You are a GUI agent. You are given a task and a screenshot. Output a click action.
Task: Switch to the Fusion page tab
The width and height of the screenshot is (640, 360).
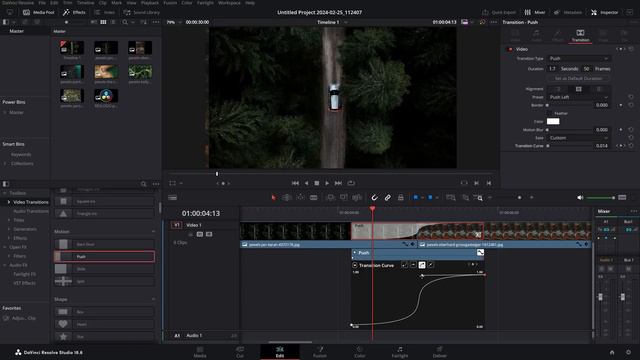point(320,352)
